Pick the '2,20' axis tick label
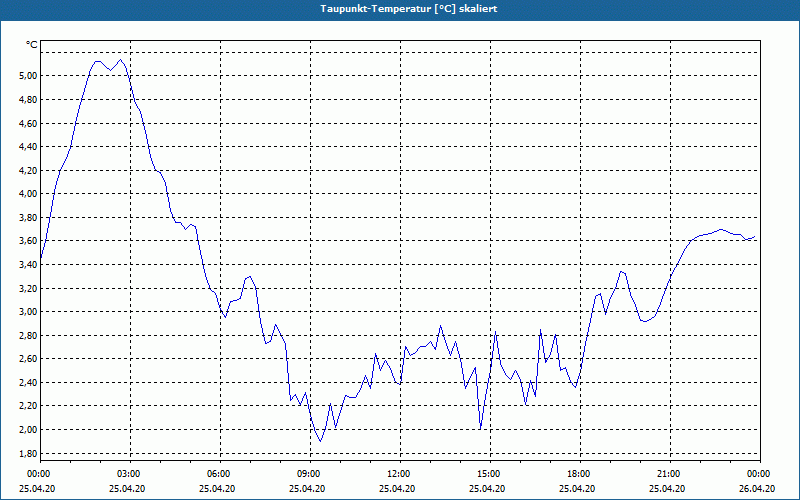This screenshot has width=800, height=500. [28, 406]
